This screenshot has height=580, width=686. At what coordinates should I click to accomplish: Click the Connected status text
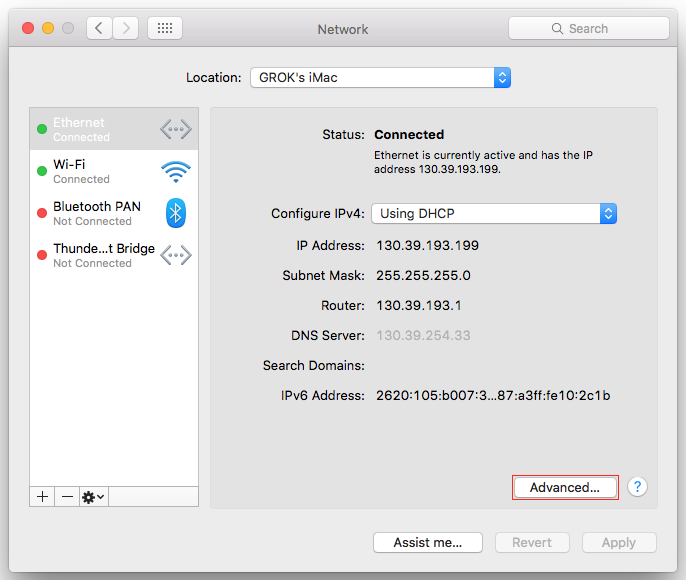[409, 134]
